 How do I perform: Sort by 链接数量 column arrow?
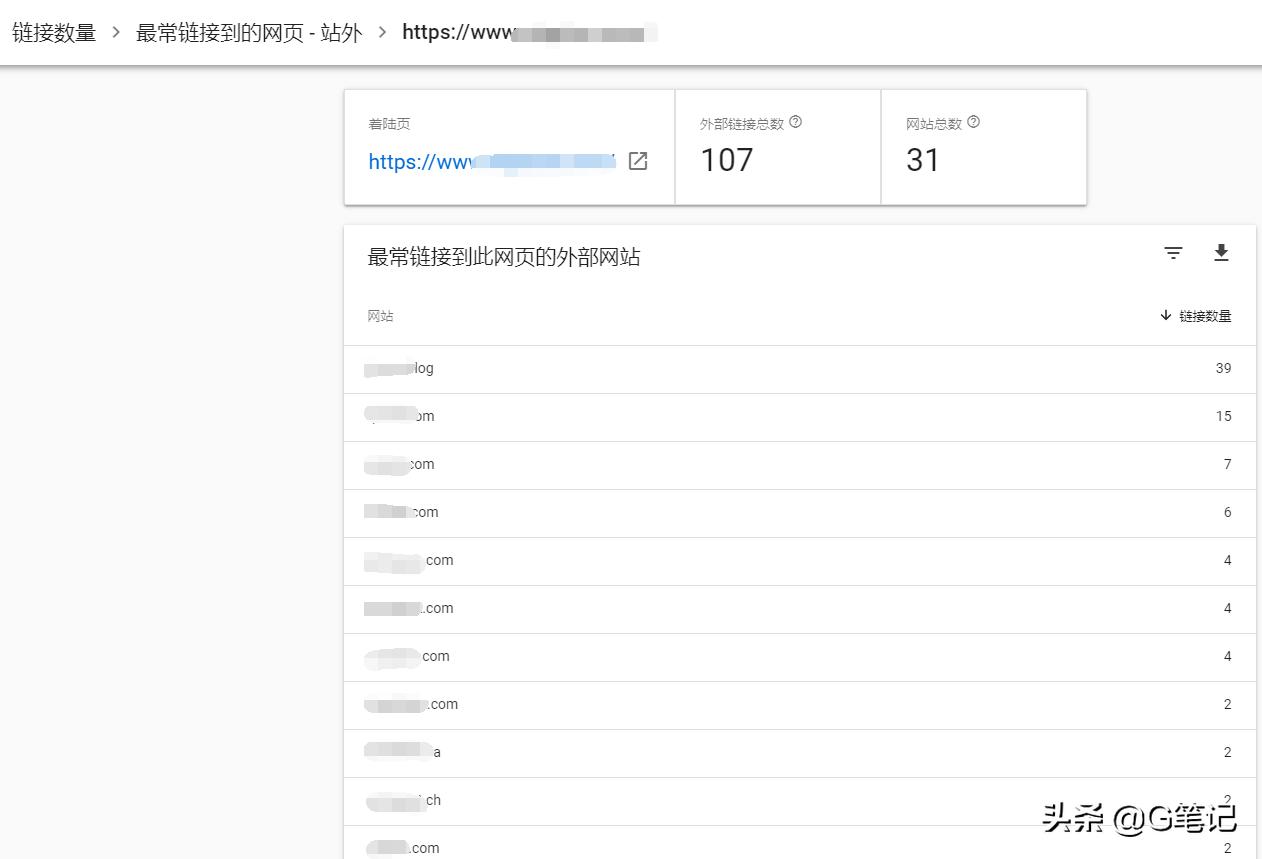pyautogui.click(x=1165, y=316)
